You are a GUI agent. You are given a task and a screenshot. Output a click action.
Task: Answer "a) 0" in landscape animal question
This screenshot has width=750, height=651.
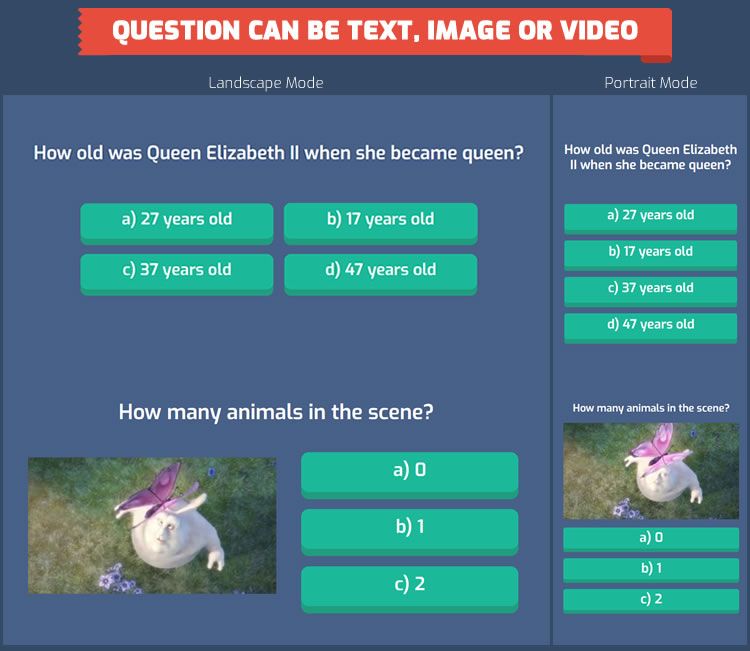(x=409, y=471)
